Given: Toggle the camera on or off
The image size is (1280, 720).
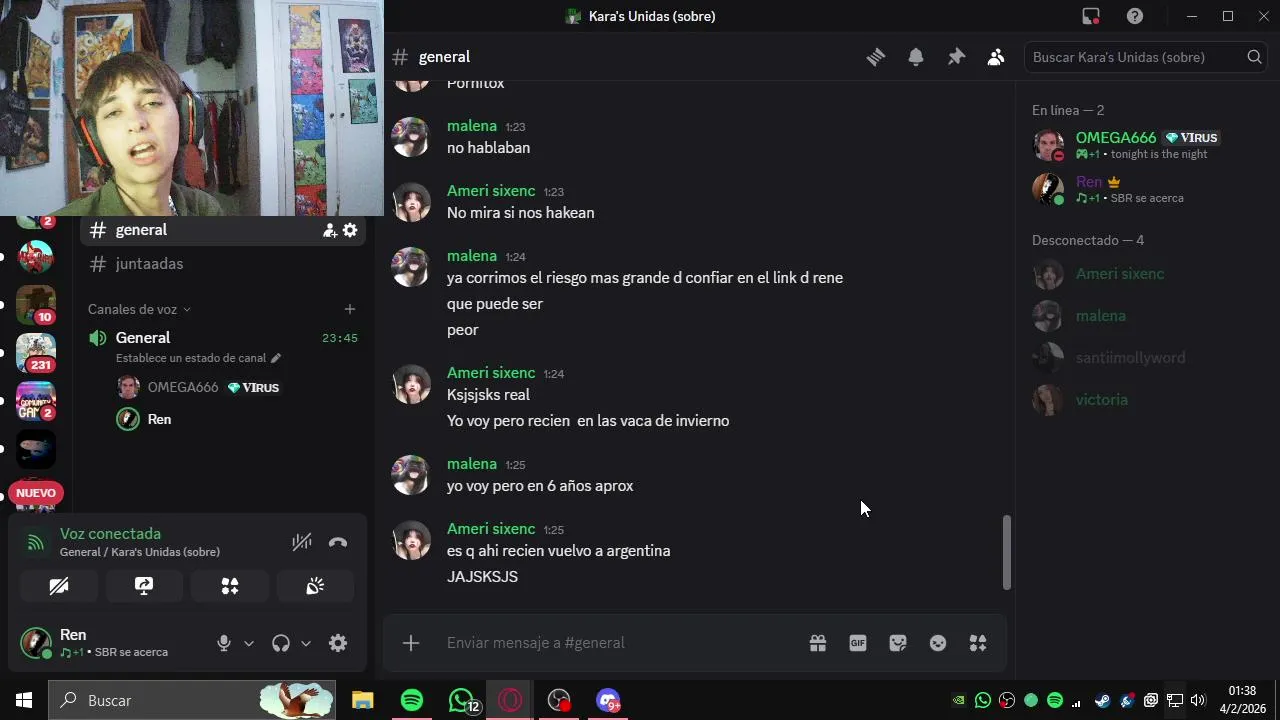Looking at the screenshot, I should click(x=59, y=586).
